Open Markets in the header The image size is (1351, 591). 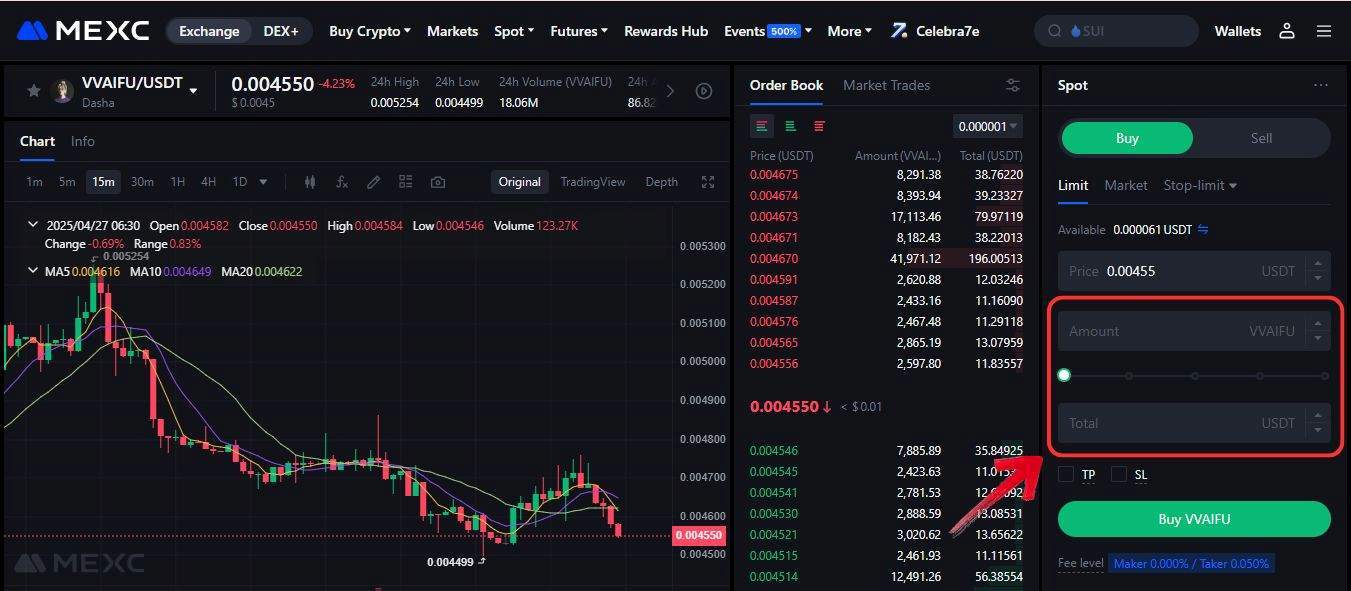coord(452,31)
